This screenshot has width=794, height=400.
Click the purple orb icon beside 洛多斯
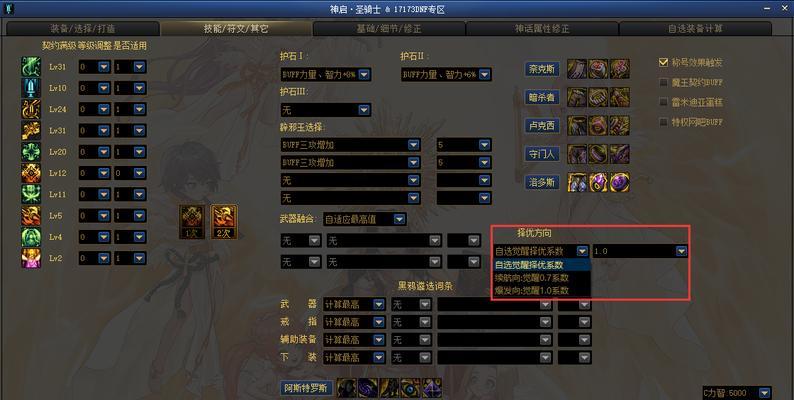point(620,182)
